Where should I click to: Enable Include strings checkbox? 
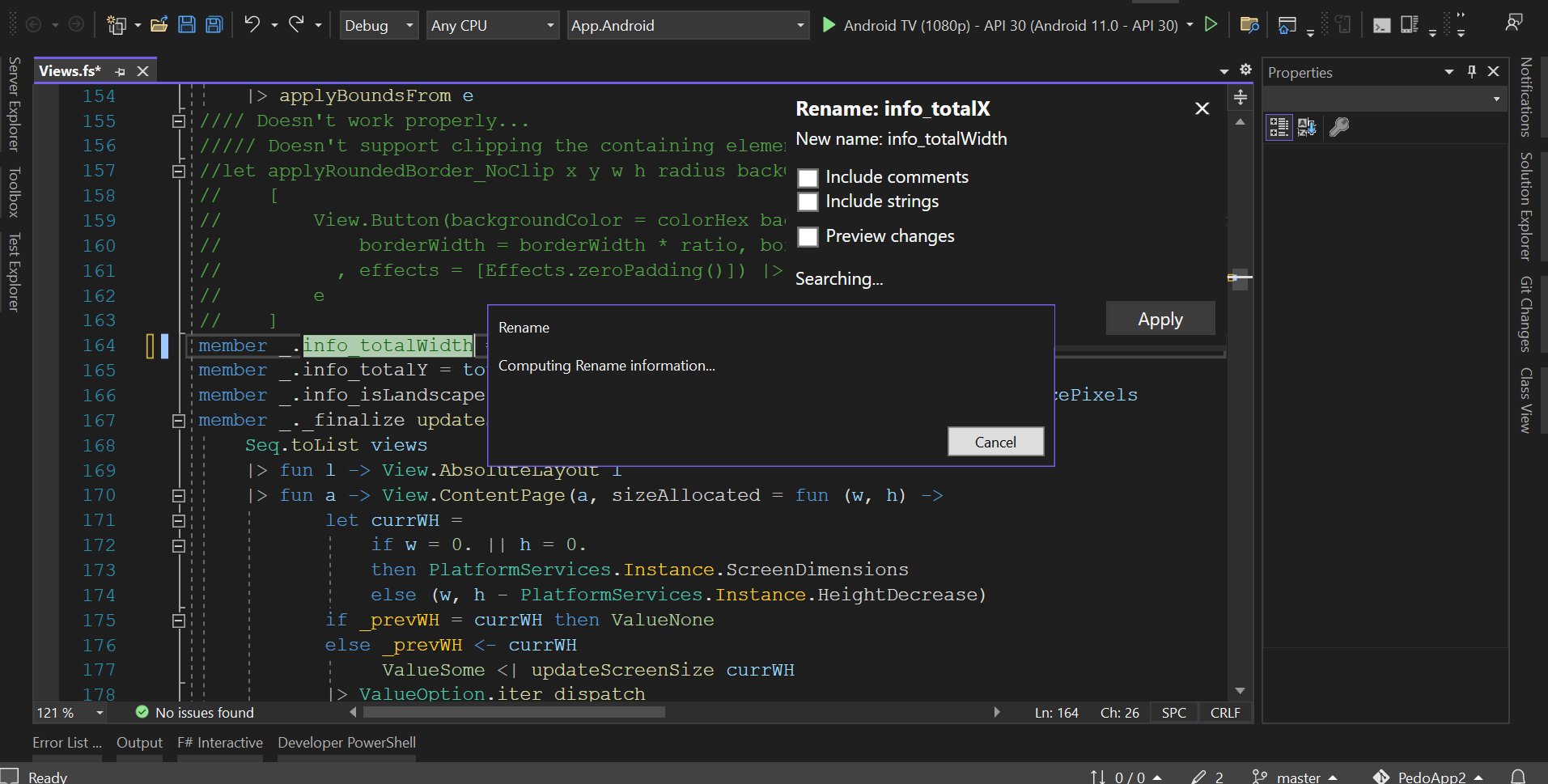point(808,201)
